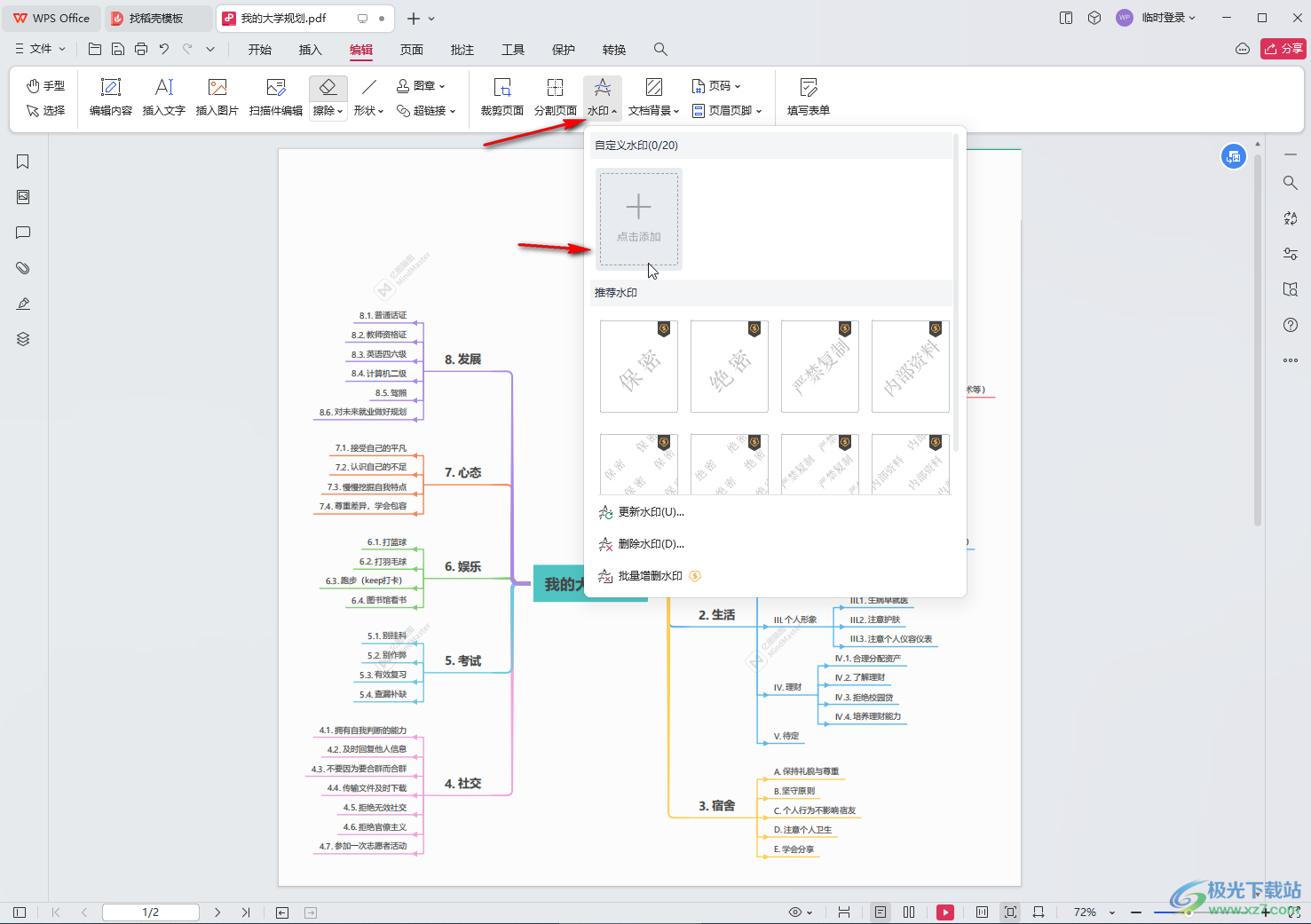Toggle full screen mode in status bar
This screenshot has height=924, width=1311.
(1295, 912)
